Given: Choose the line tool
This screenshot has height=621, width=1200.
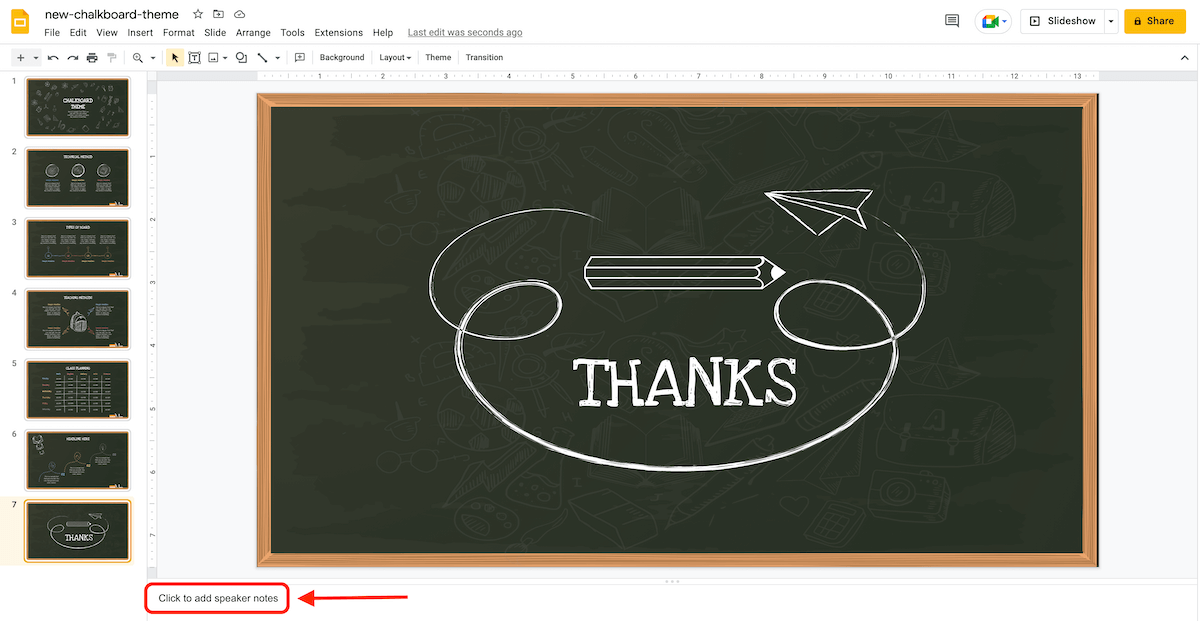Looking at the screenshot, I should pos(262,58).
